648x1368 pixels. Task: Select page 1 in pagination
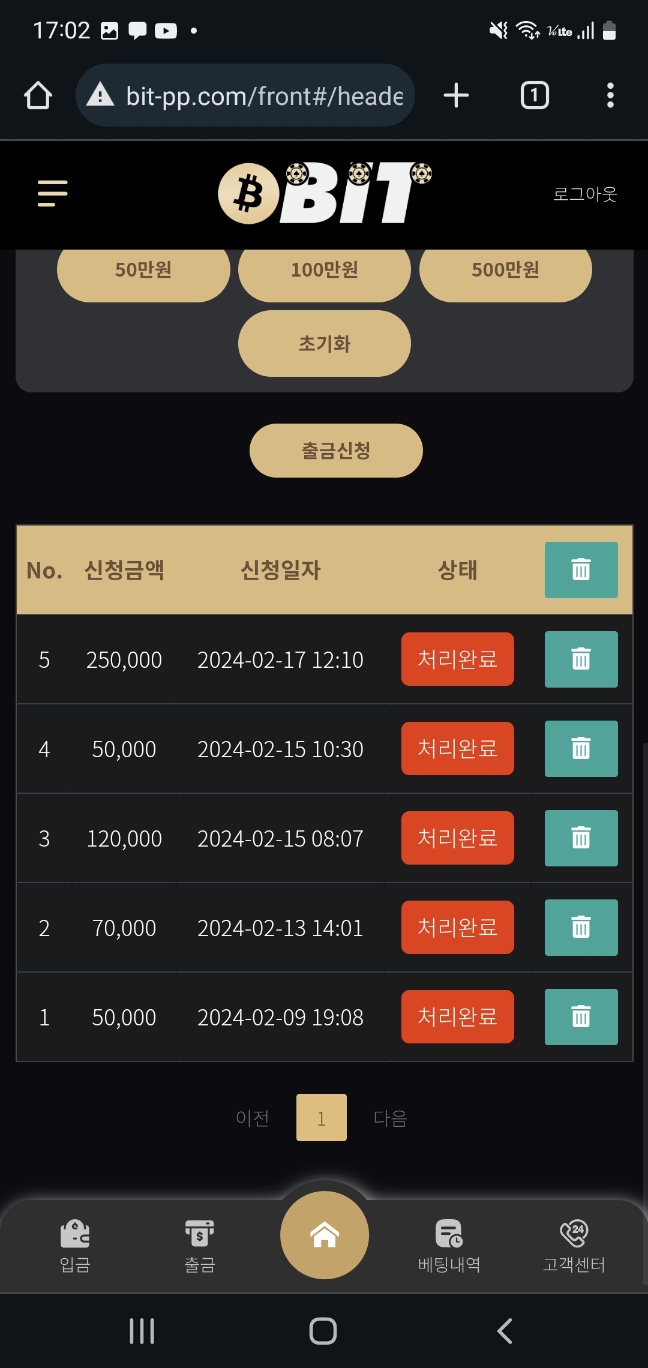click(x=321, y=1118)
